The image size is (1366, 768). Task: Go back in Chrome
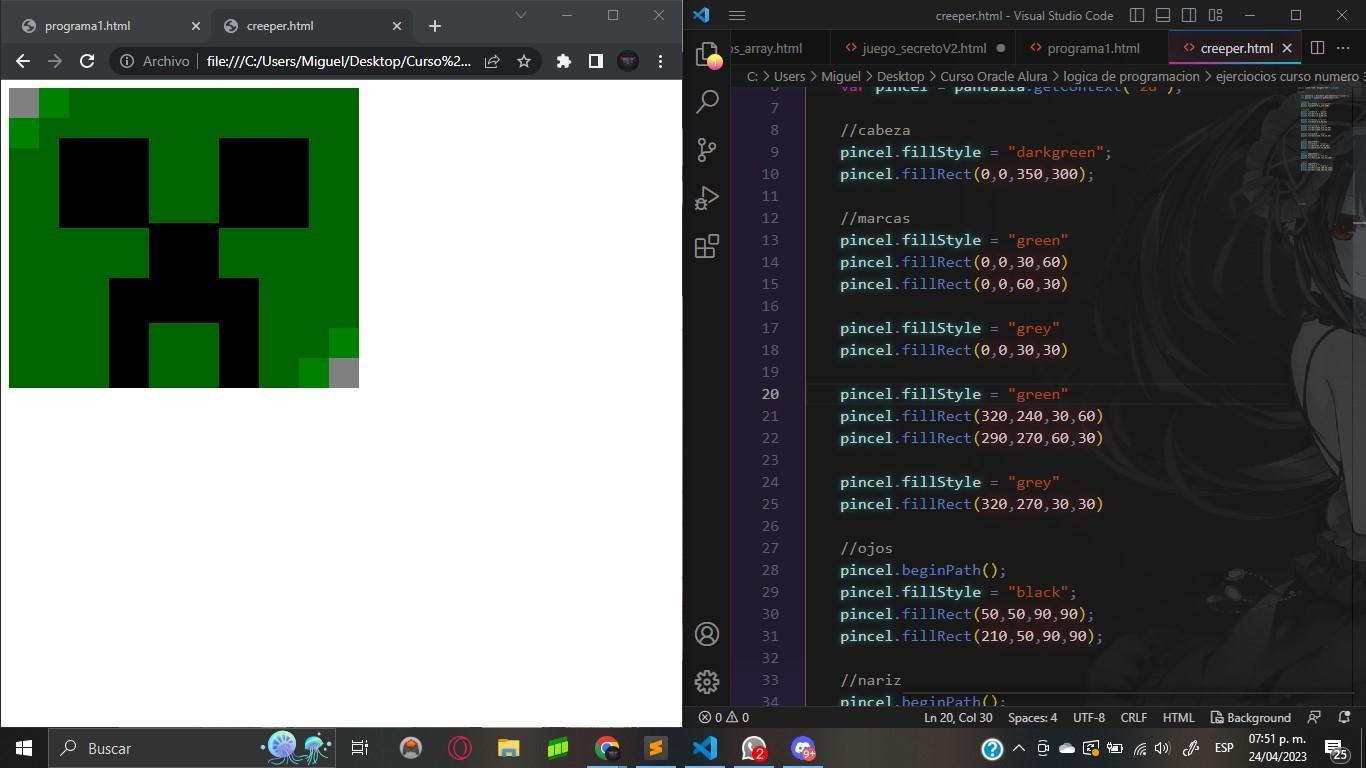click(23, 61)
